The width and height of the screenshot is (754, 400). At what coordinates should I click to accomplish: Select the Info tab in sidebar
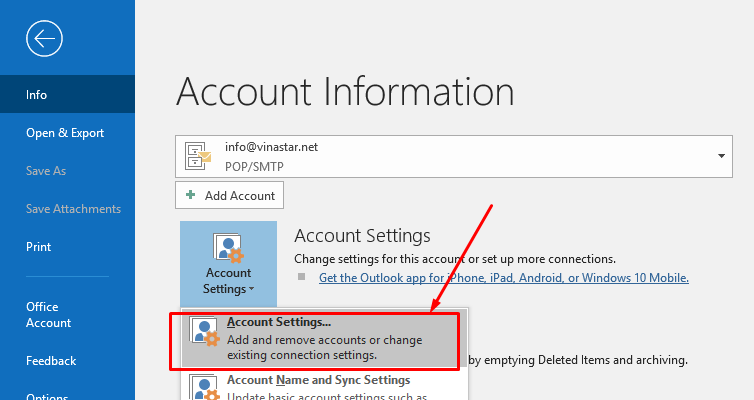[37, 95]
